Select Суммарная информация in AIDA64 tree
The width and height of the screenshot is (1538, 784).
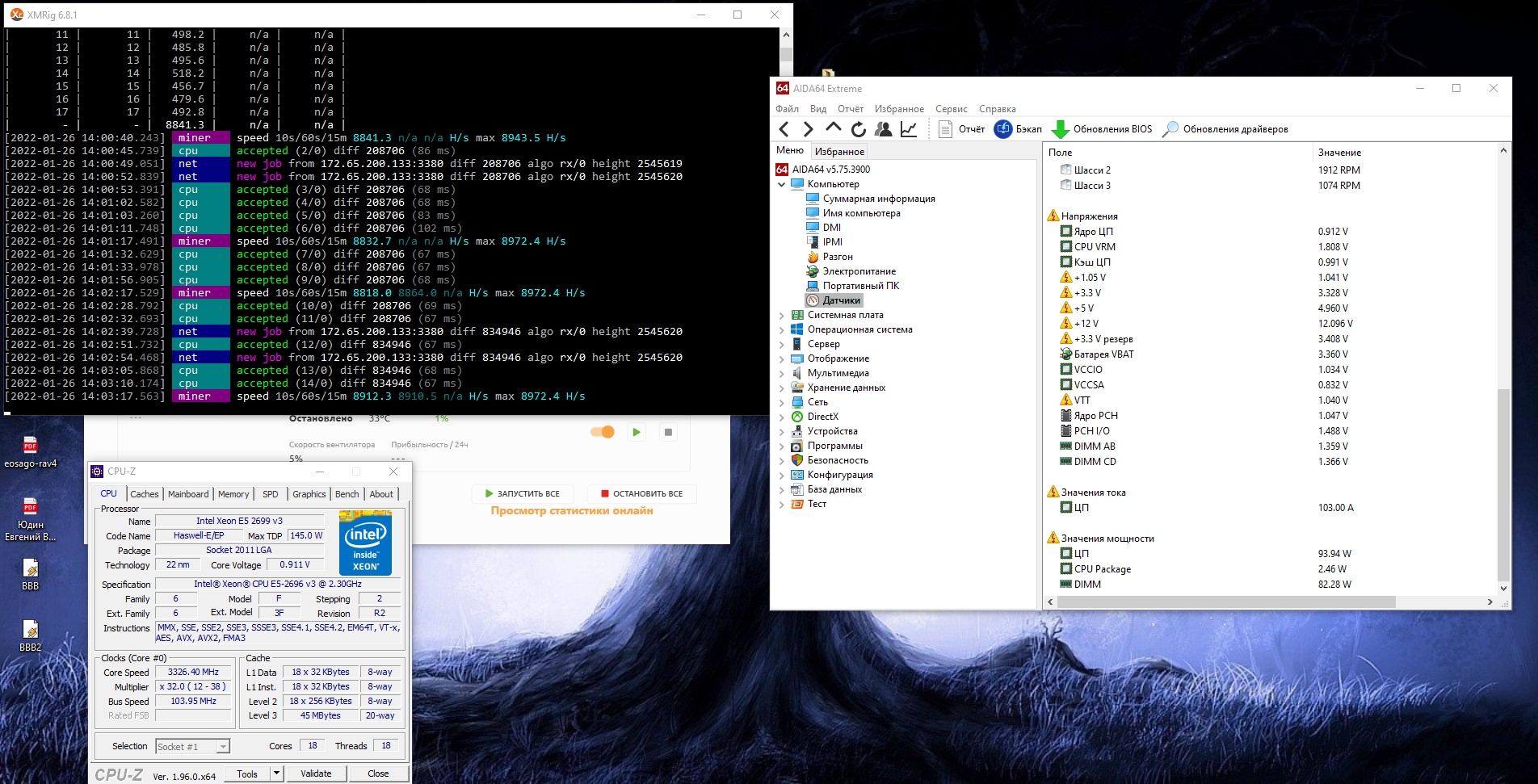(879, 199)
